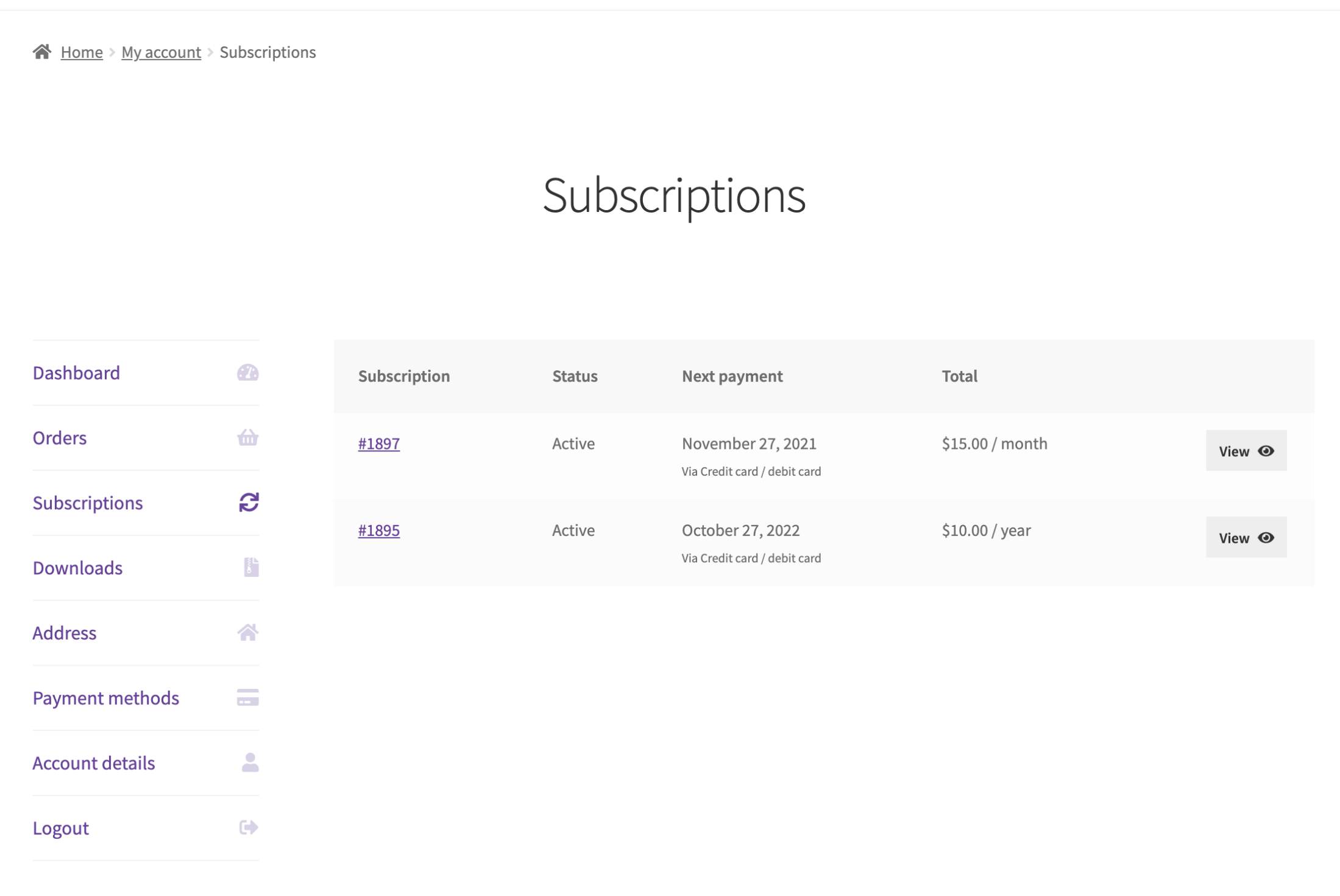
Task: Click the Payment methods credit card icon
Action: [248, 697]
